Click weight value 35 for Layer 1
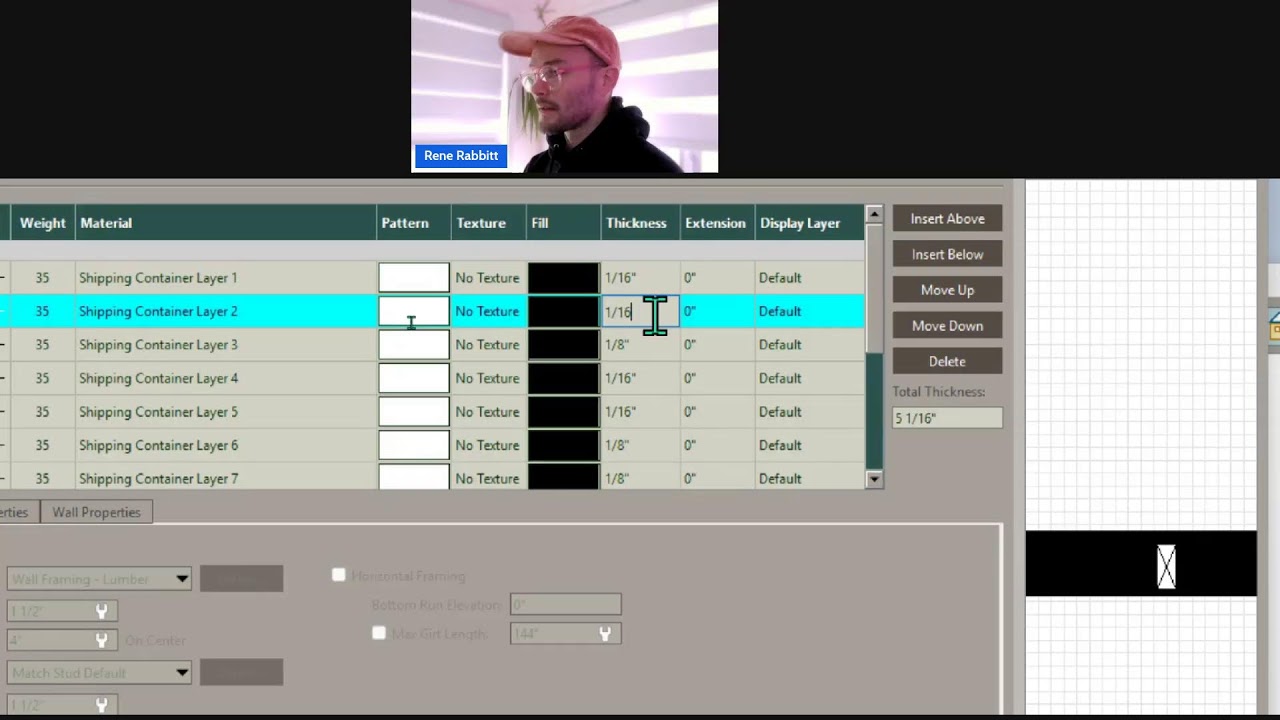Viewport: 1280px width, 720px height. coord(42,278)
